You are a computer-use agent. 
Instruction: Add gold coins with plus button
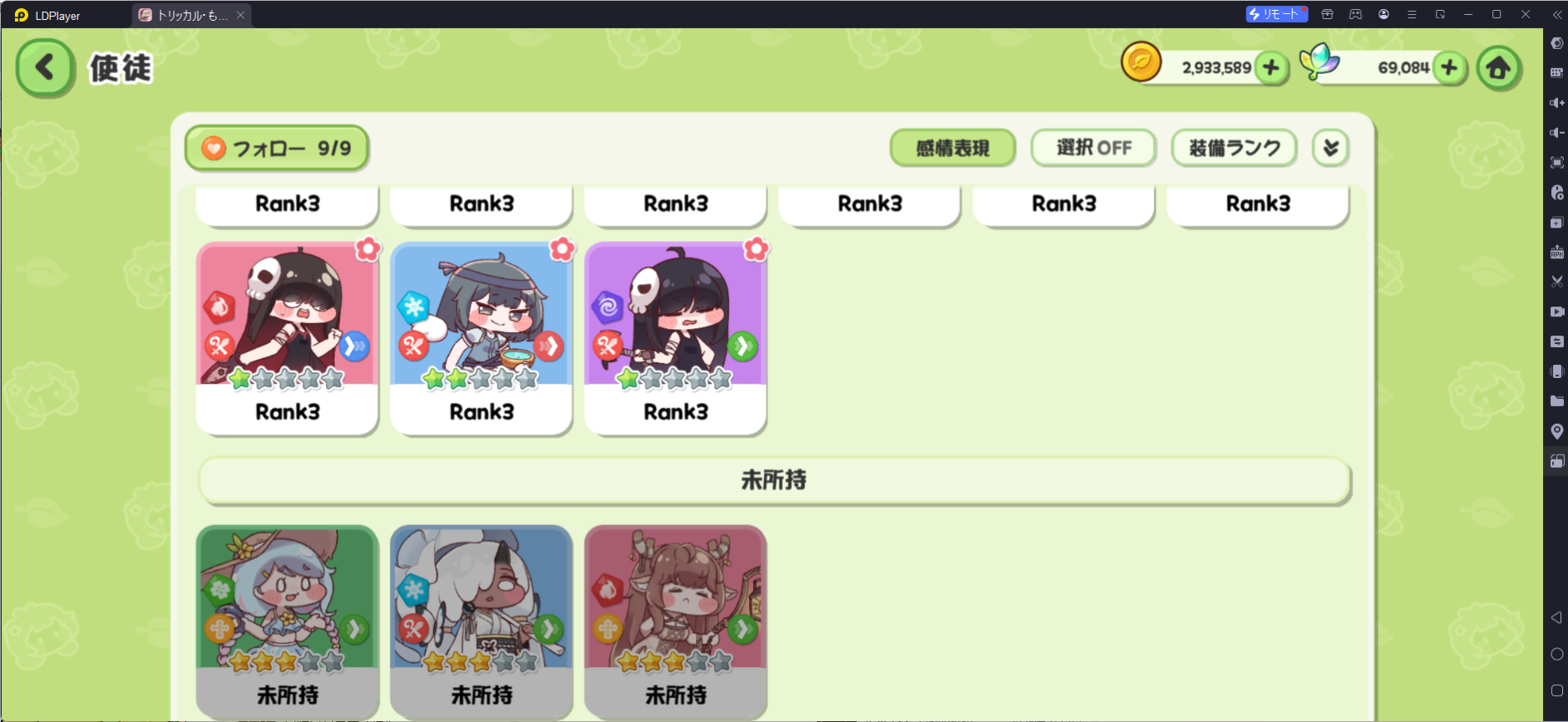[1271, 67]
